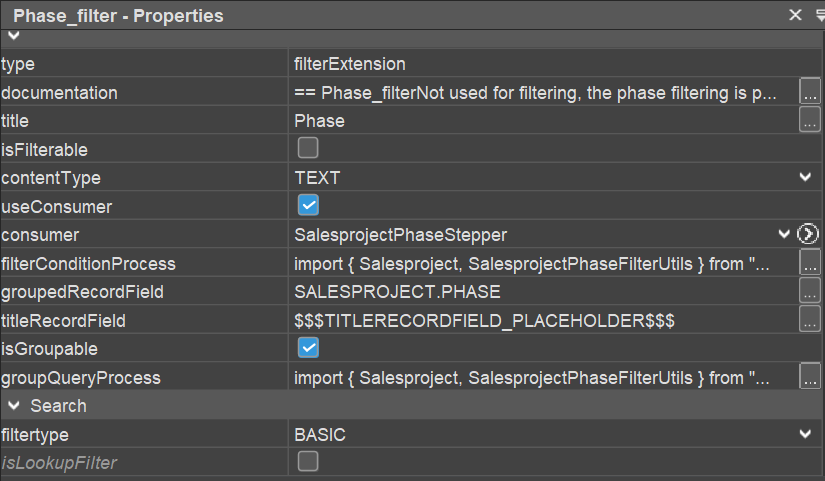825x481 pixels.
Task: Select the groupedRecordField value SALESPROJECT.PHASE
Action: (x=540, y=292)
